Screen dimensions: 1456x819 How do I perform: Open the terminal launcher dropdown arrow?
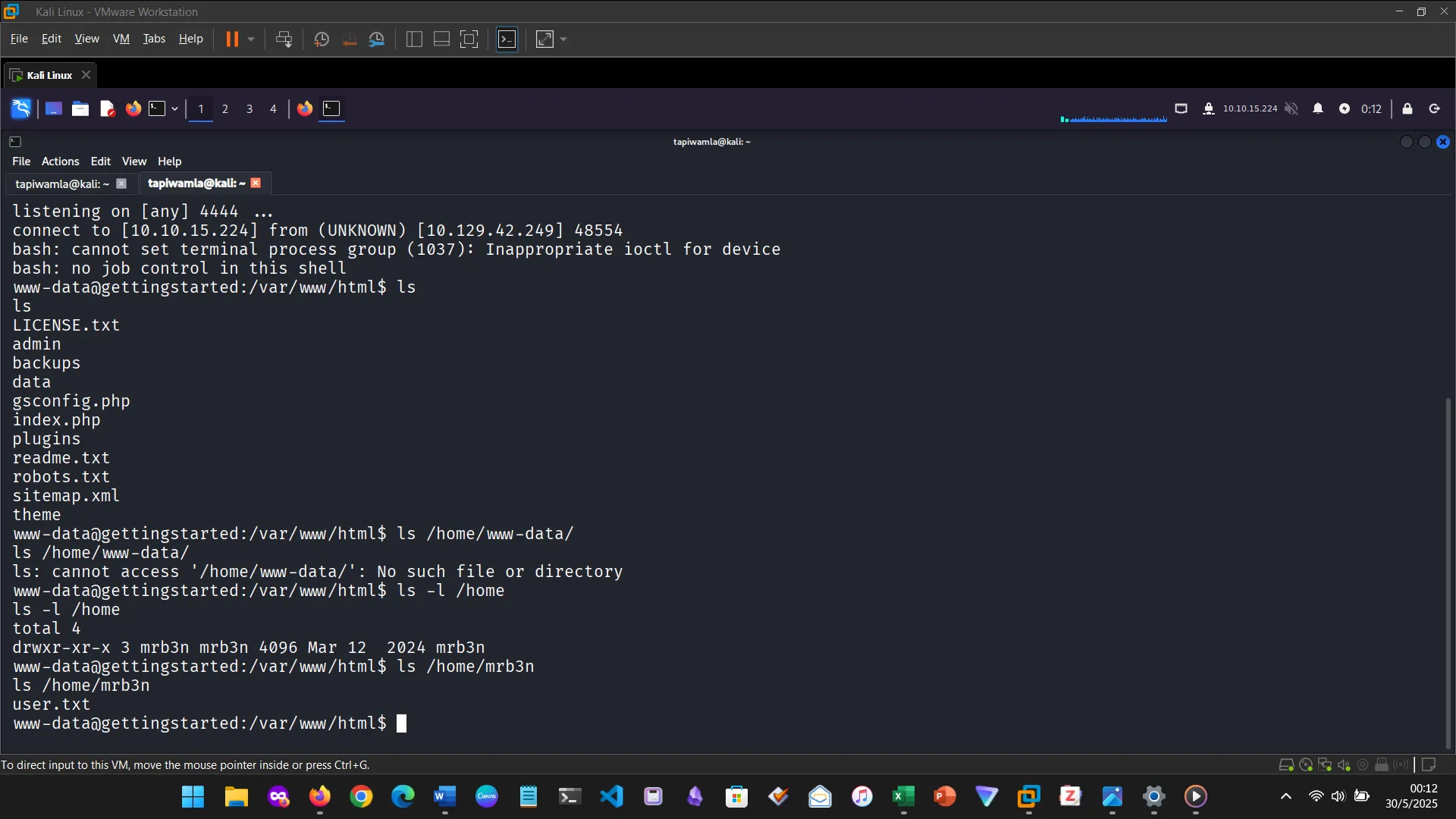tap(174, 108)
